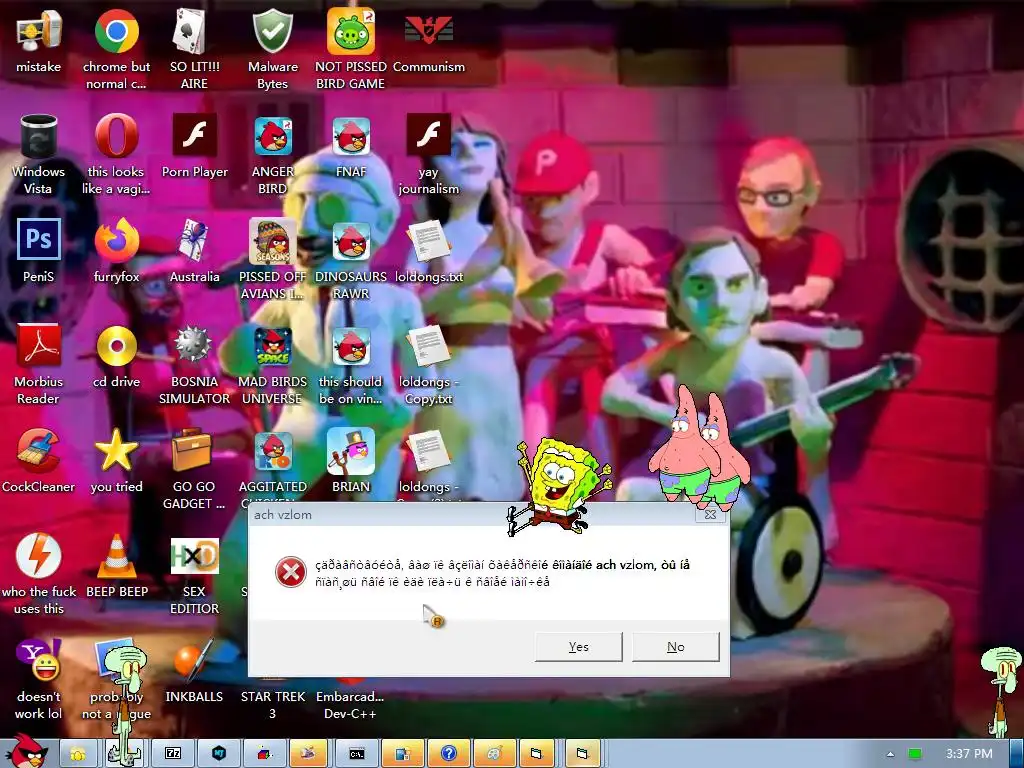Click the ach vzlom dialog title text
The width and height of the screenshot is (1024, 768).
(283, 515)
